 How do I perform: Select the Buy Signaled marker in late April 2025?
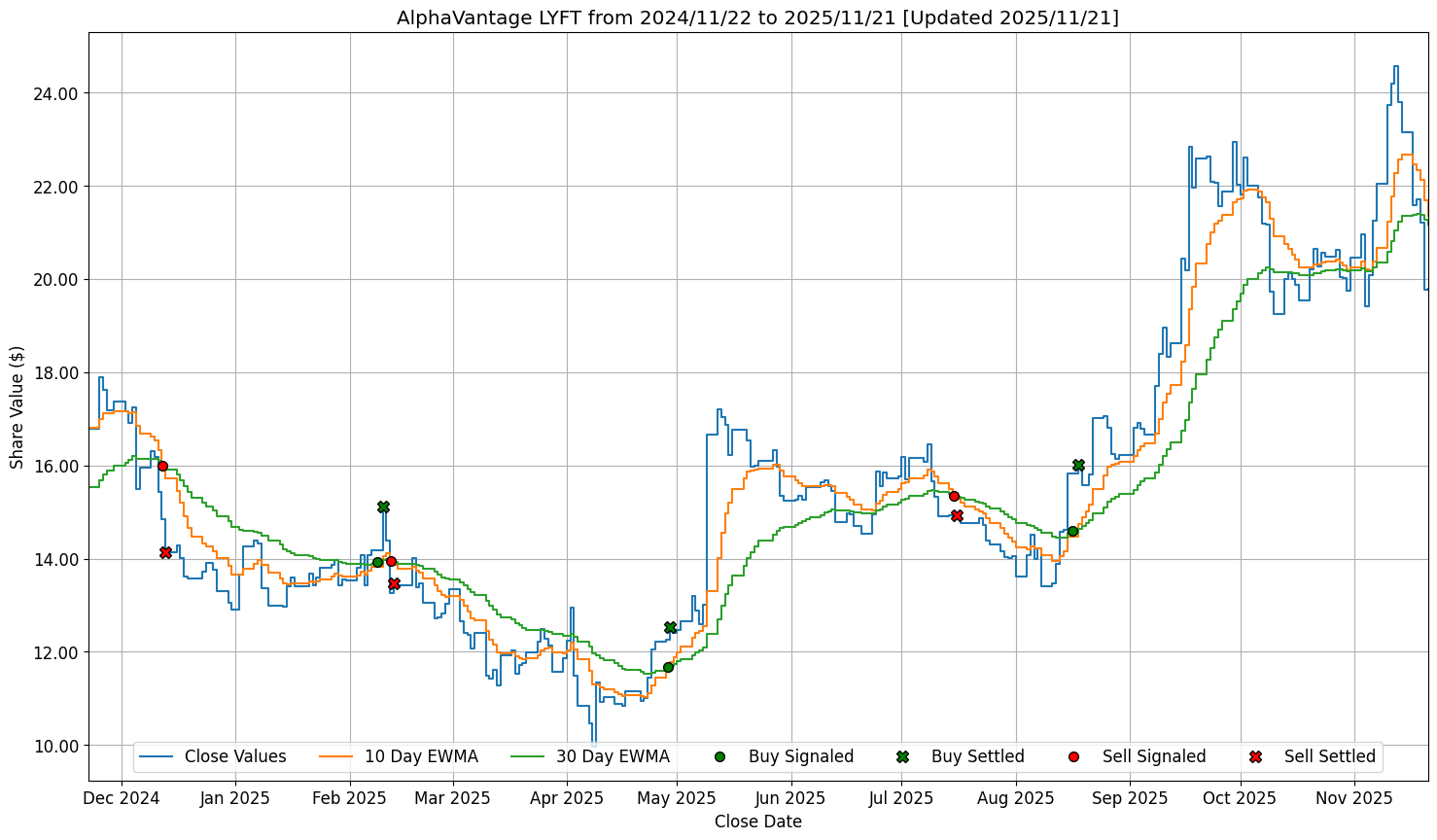(668, 667)
